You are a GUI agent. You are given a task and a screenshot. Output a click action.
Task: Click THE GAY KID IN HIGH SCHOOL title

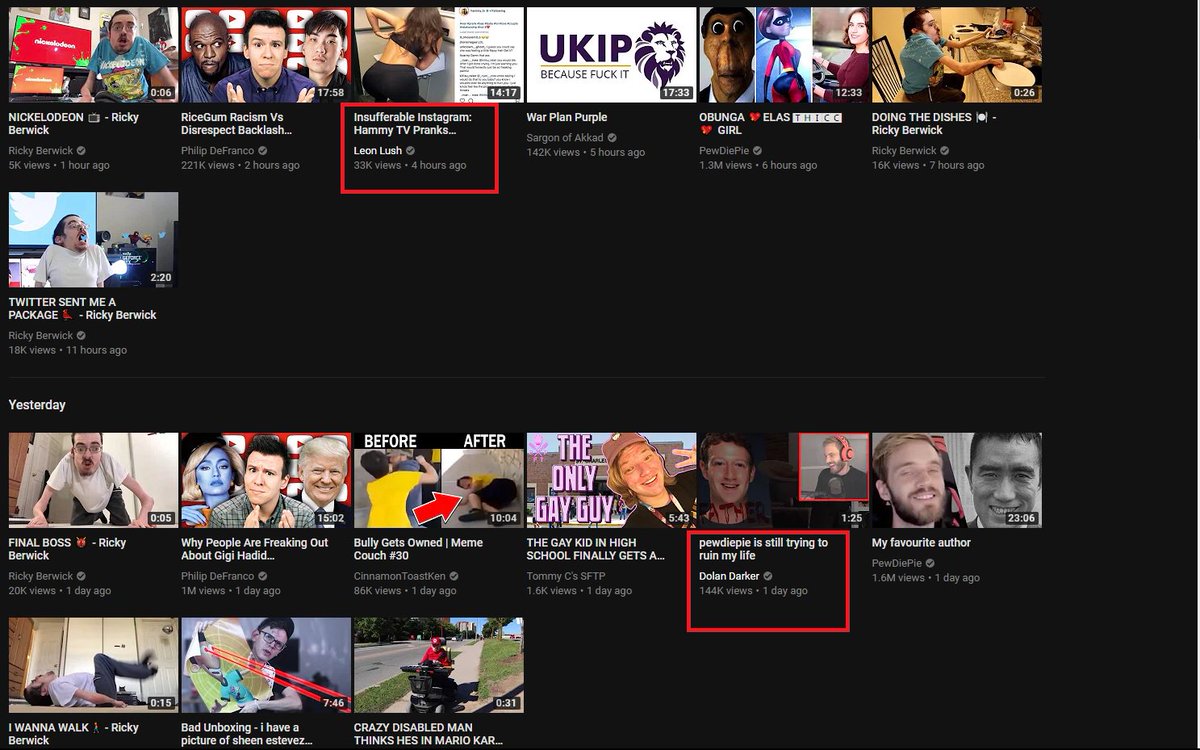596,549
